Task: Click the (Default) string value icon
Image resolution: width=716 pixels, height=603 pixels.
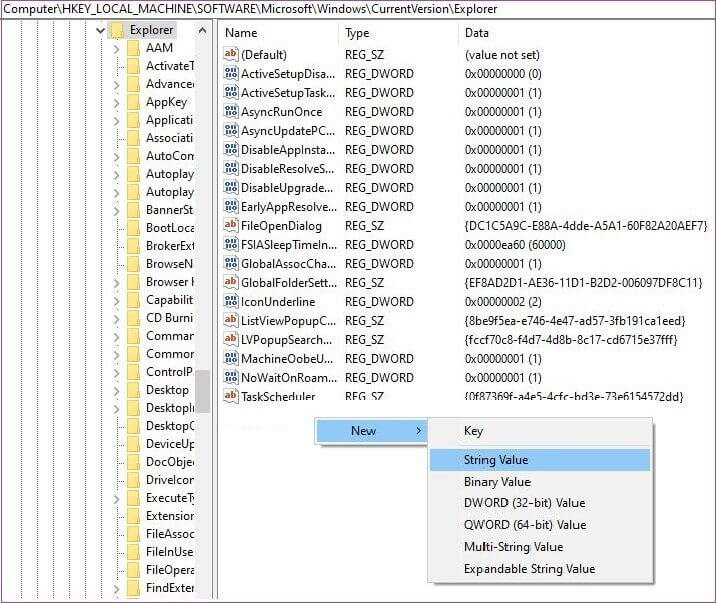Action: (231, 54)
